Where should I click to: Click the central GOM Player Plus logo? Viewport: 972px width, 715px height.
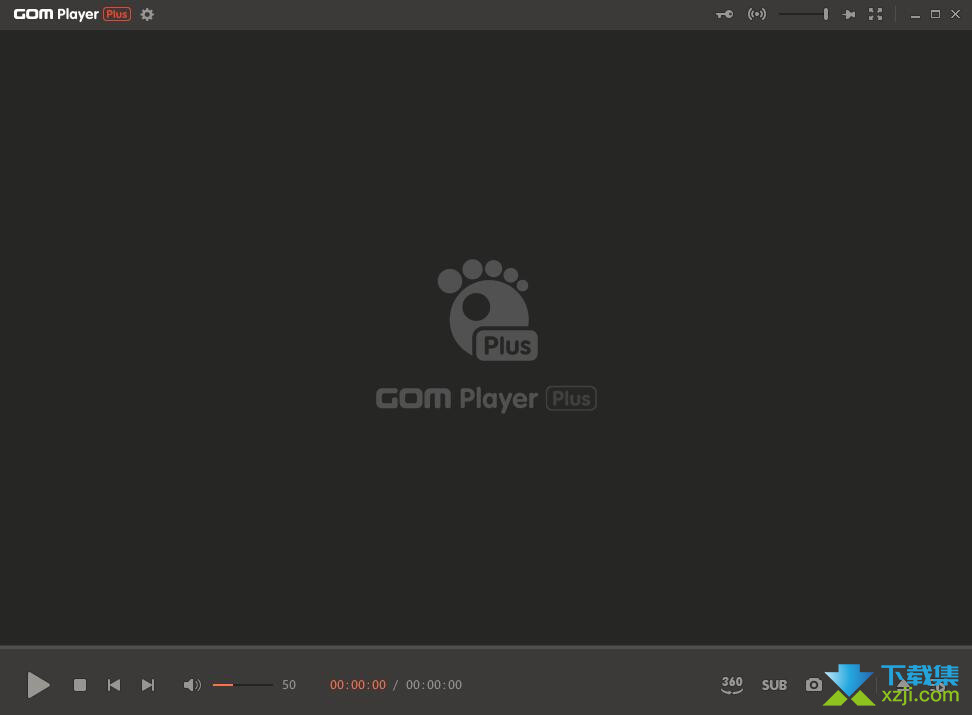coord(486,335)
